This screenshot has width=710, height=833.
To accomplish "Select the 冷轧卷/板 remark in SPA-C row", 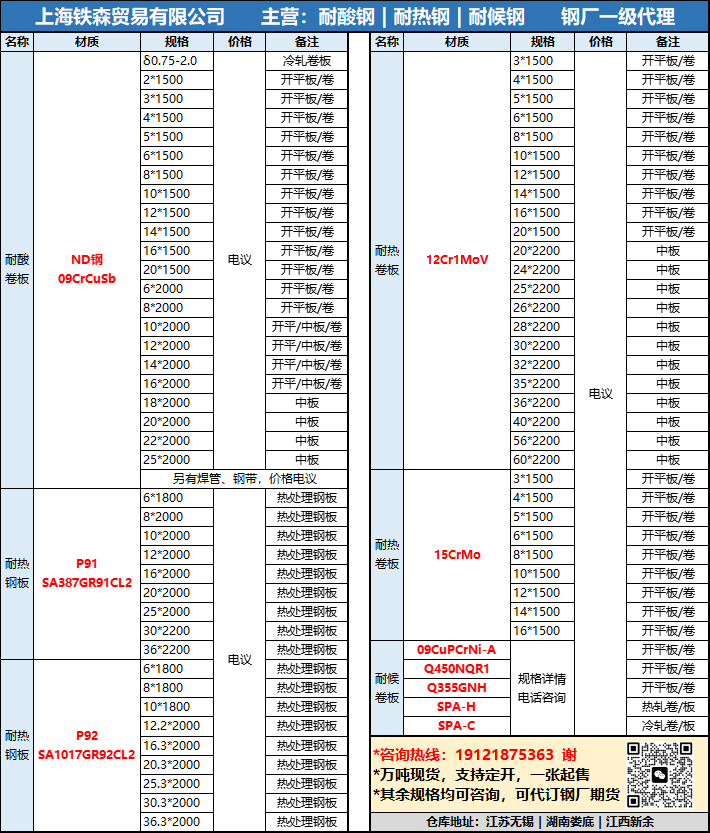I will [x=667, y=726].
